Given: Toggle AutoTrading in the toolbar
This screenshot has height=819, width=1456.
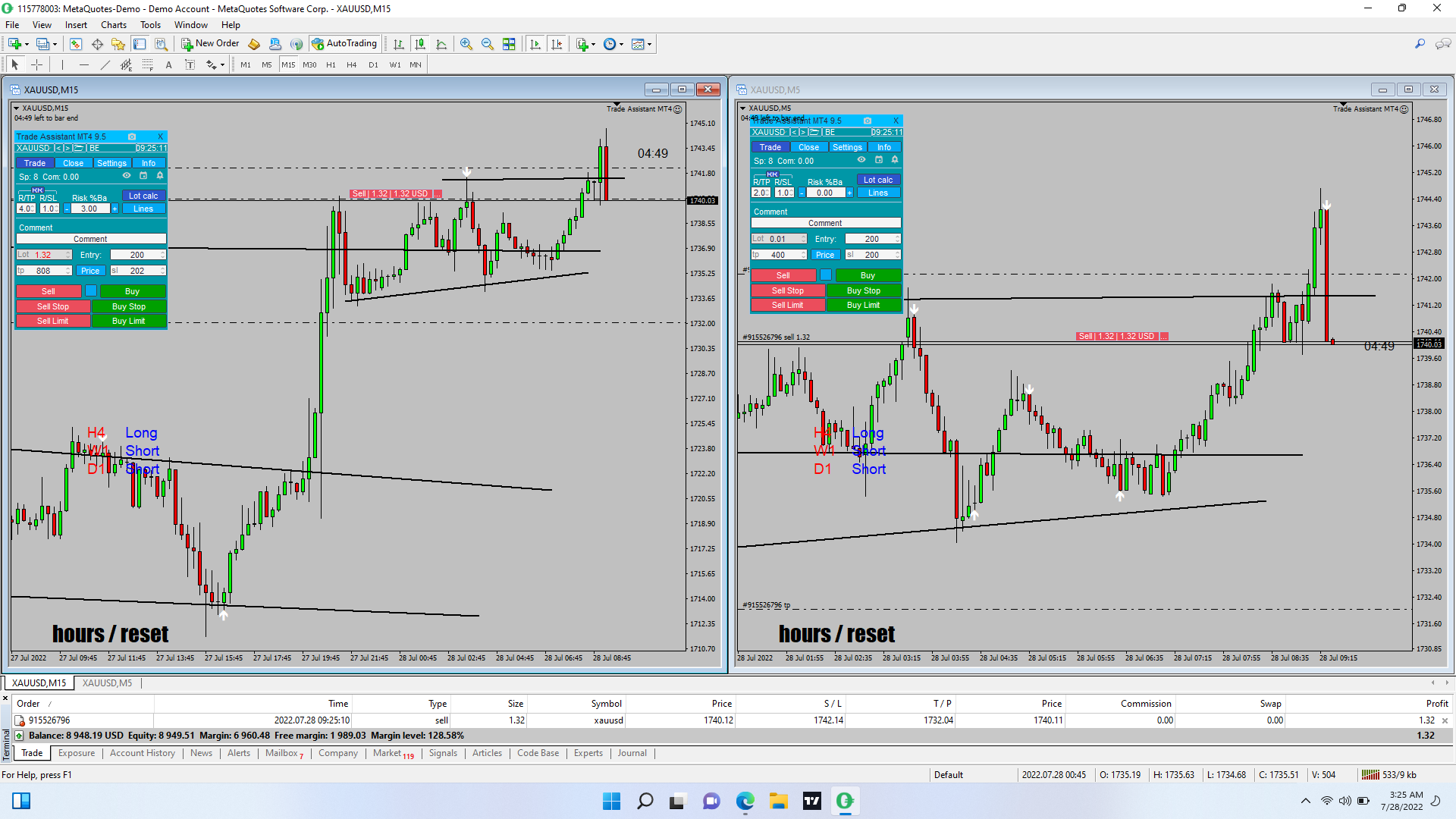Looking at the screenshot, I should (344, 44).
